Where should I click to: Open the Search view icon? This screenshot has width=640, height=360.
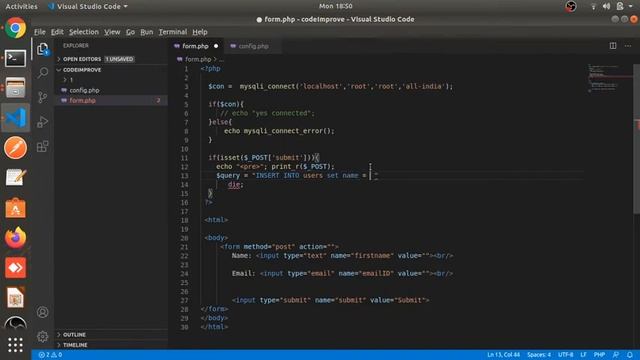[42, 73]
